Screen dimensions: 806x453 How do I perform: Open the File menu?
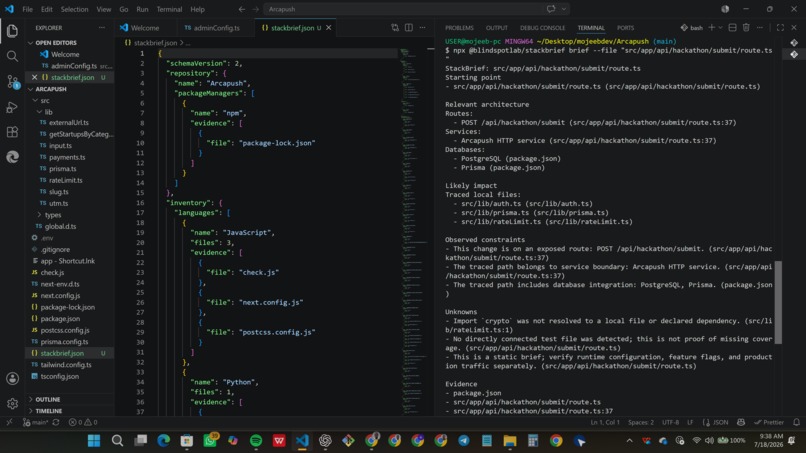[x=27, y=9]
